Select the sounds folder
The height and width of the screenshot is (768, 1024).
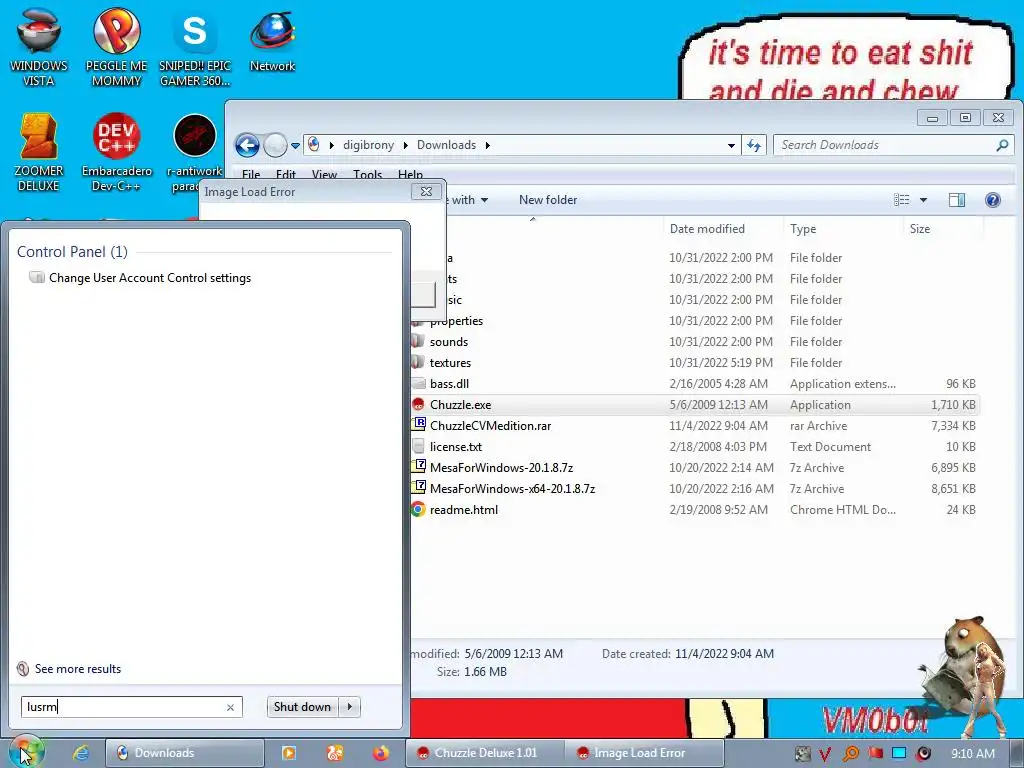tap(449, 342)
